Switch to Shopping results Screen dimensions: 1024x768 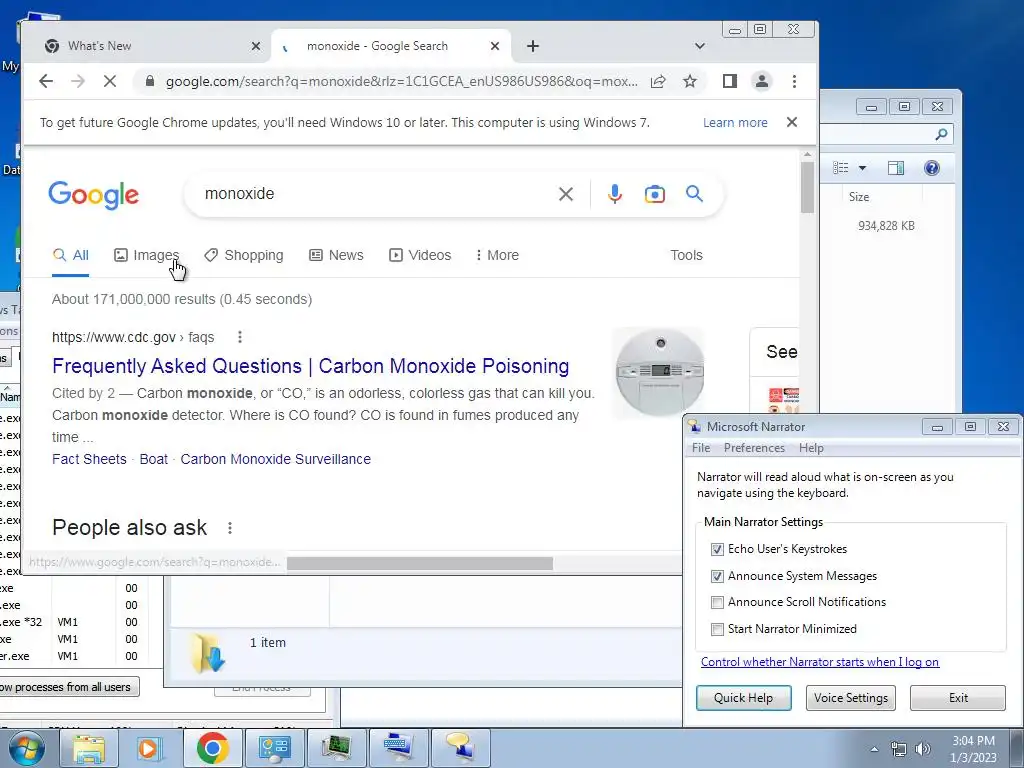click(x=244, y=255)
